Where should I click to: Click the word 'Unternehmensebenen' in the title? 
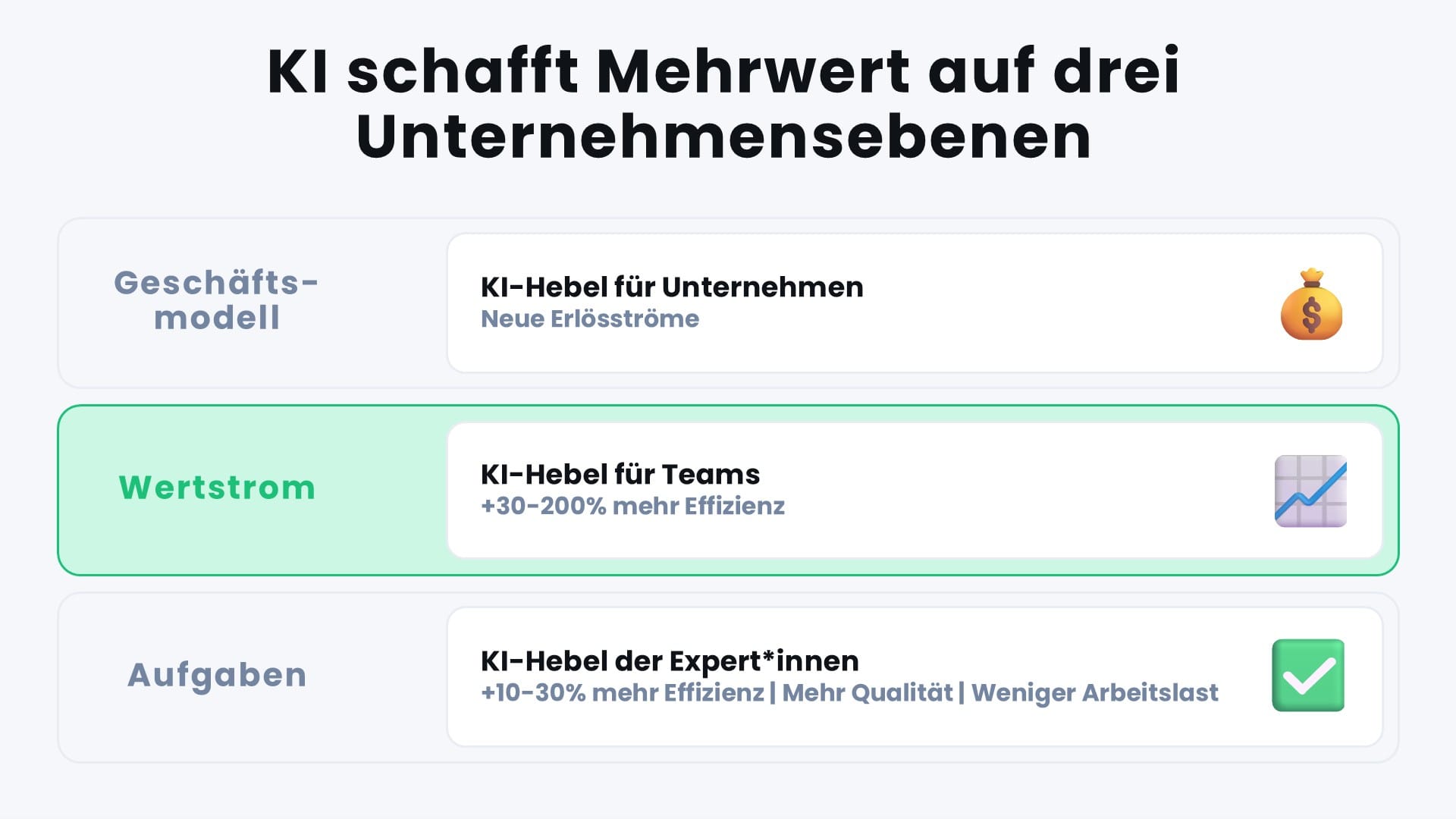click(724, 137)
